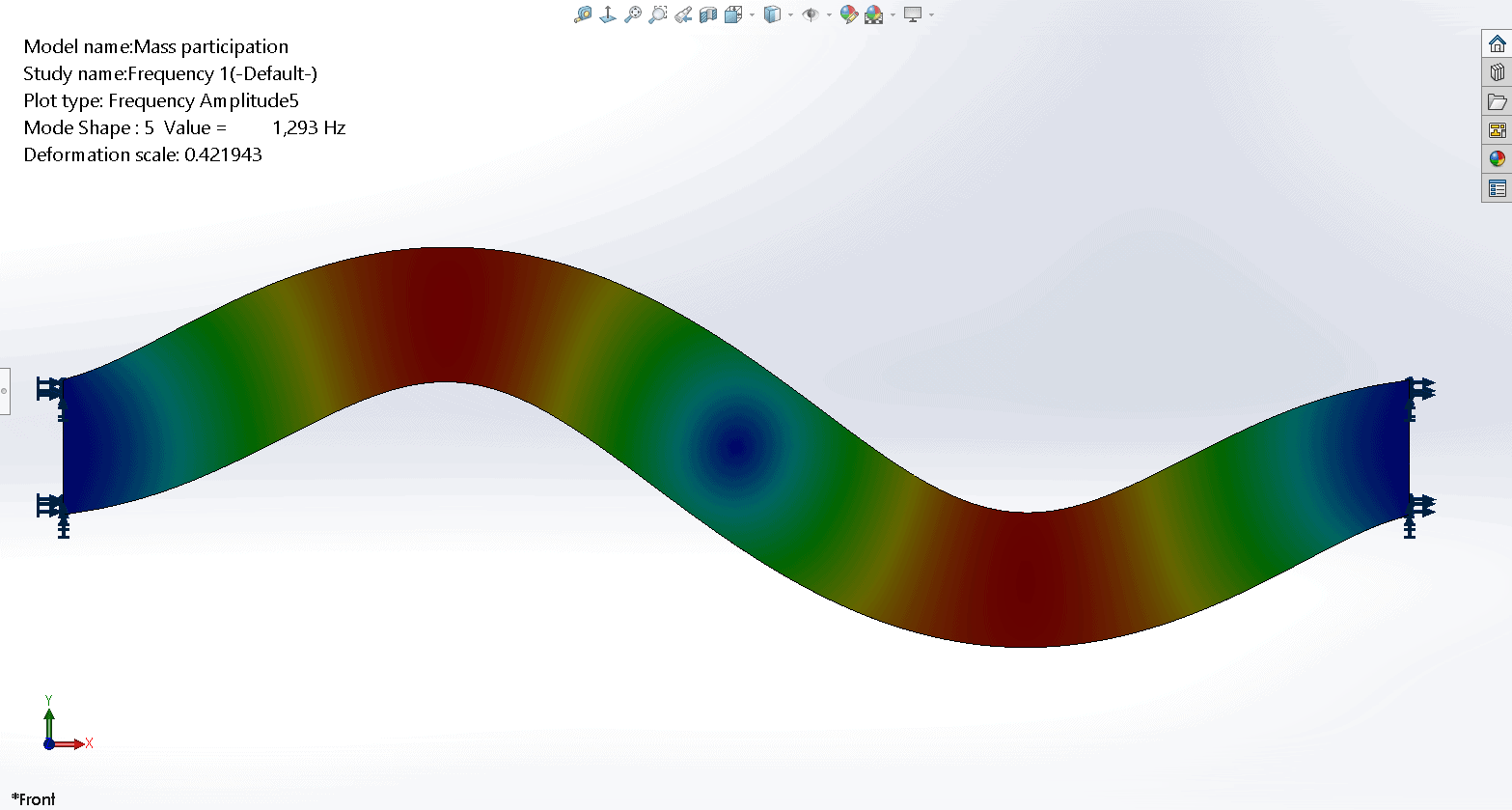
Task: Click the 'Model name:Mass participation' text
Action: (156, 46)
